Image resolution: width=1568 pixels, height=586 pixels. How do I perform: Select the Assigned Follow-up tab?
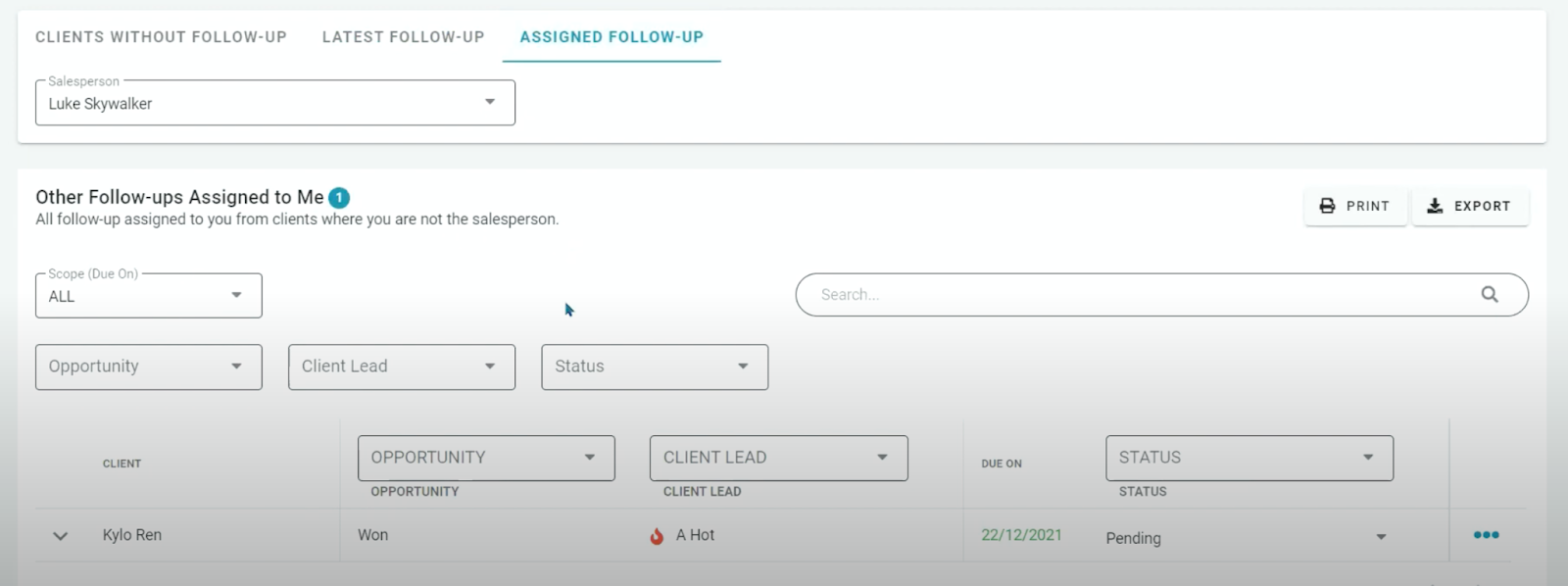coord(612,37)
